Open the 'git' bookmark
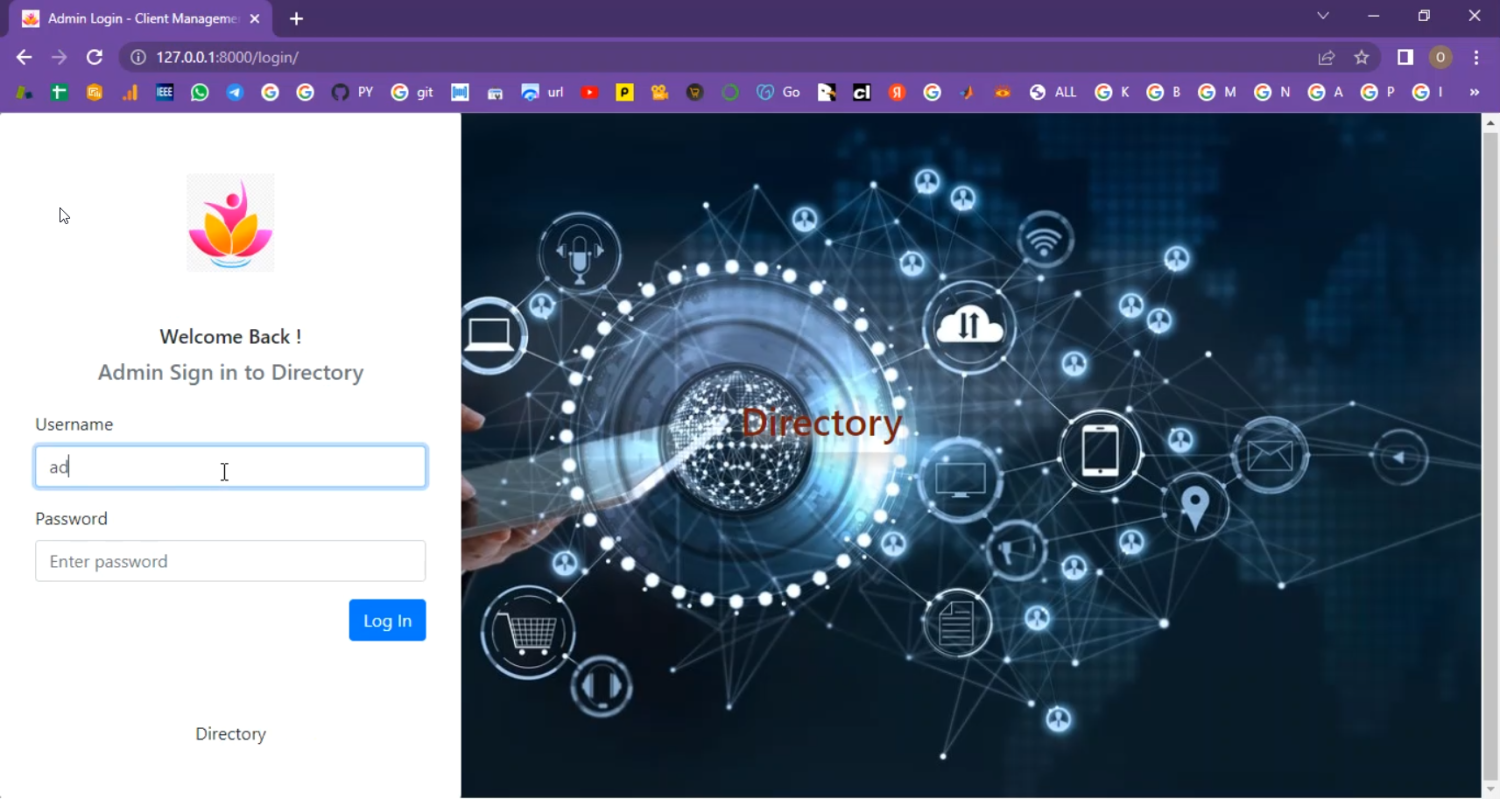The width and height of the screenshot is (1500, 799). click(413, 92)
